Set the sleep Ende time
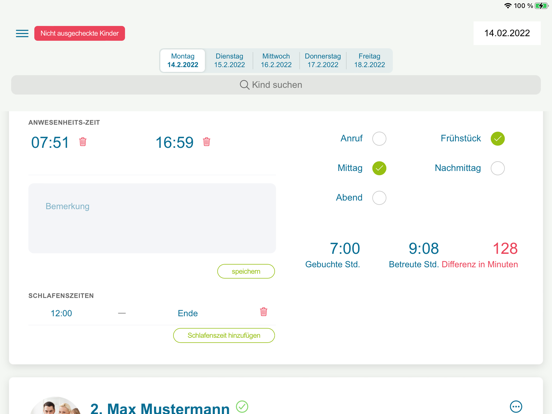This screenshot has width=552, height=414. coord(188,313)
